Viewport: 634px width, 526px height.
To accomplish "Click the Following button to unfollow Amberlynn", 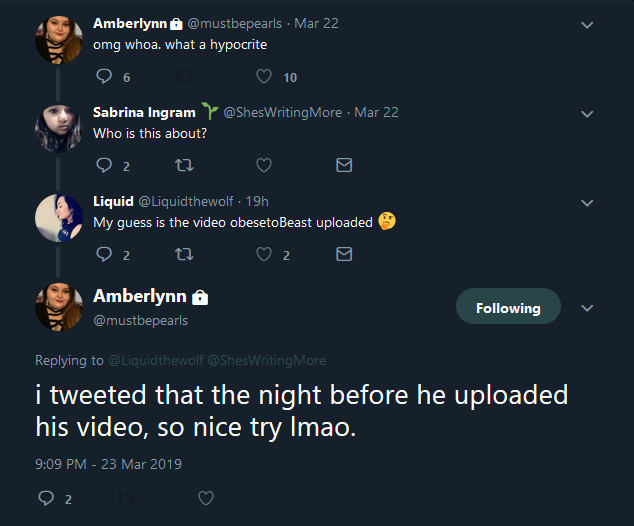I will (508, 306).
